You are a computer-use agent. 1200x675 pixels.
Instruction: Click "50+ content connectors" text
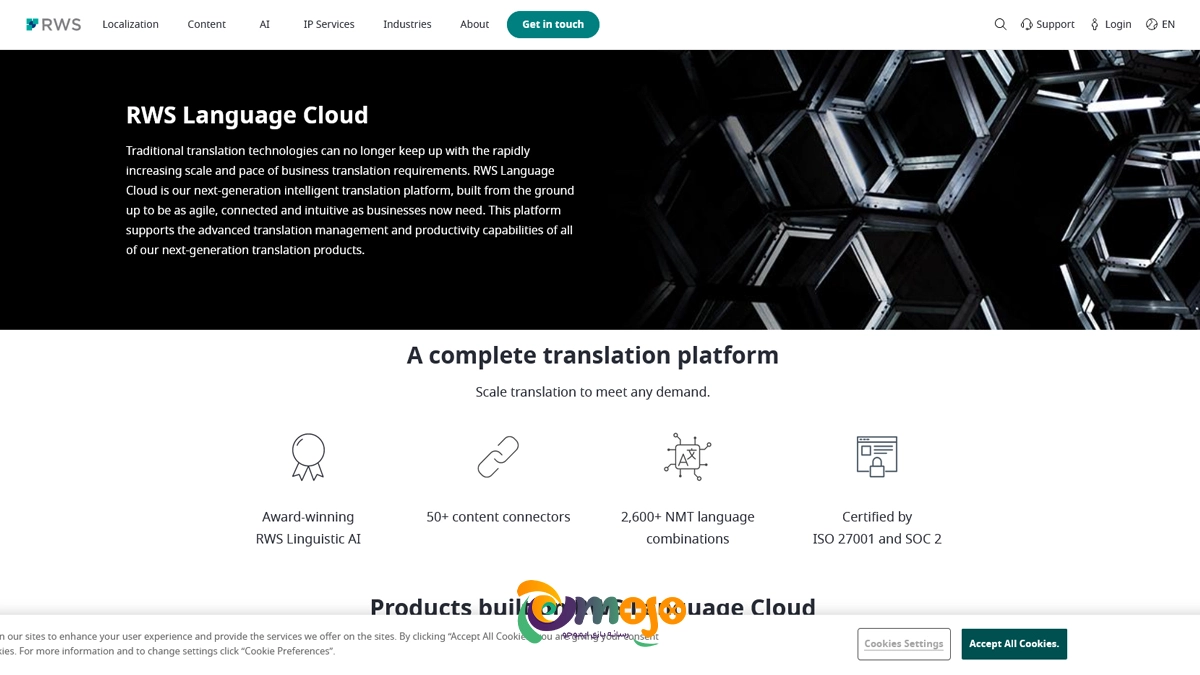498,517
